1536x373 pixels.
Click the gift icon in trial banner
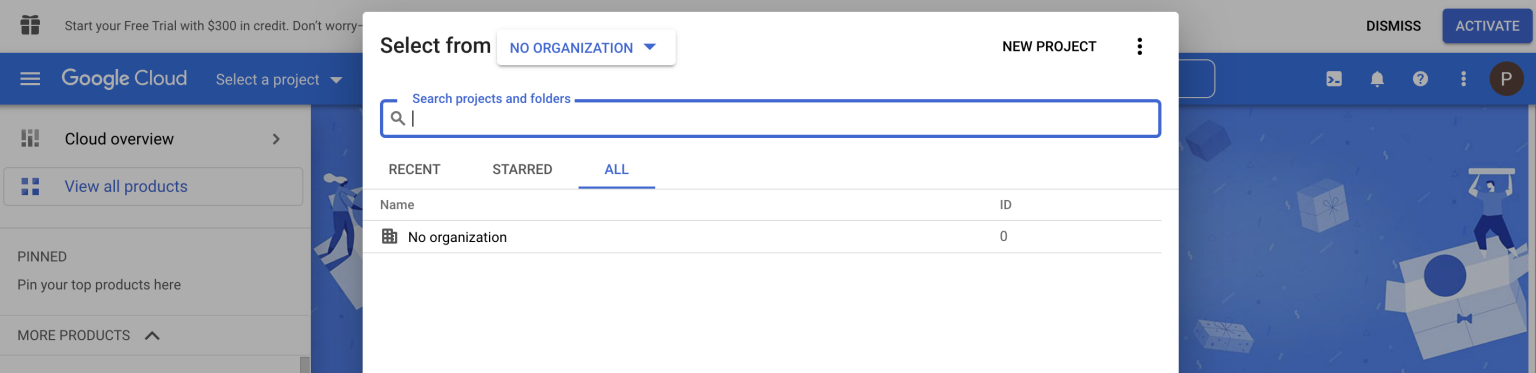tap(30, 25)
